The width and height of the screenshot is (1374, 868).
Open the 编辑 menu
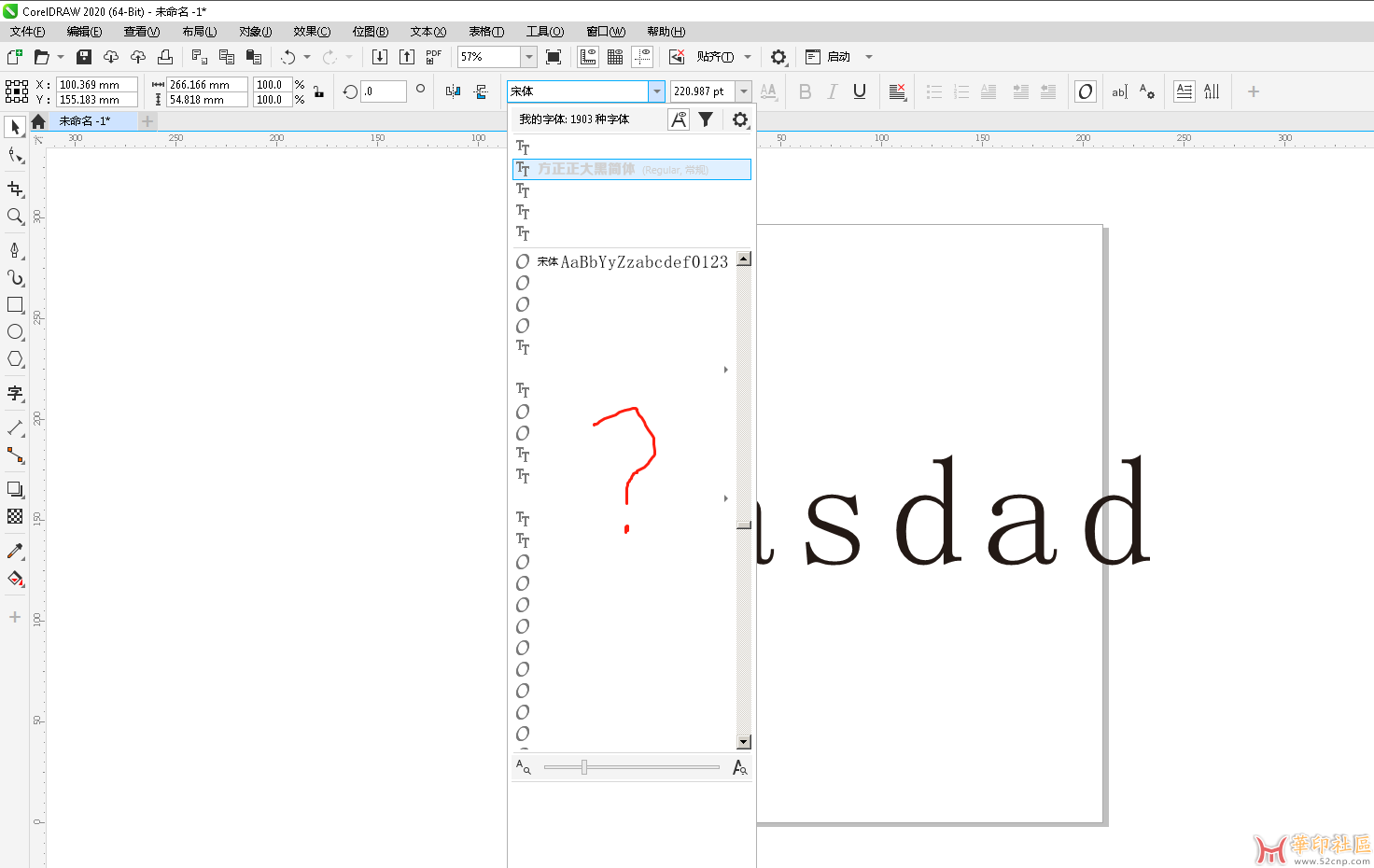click(x=84, y=32)
